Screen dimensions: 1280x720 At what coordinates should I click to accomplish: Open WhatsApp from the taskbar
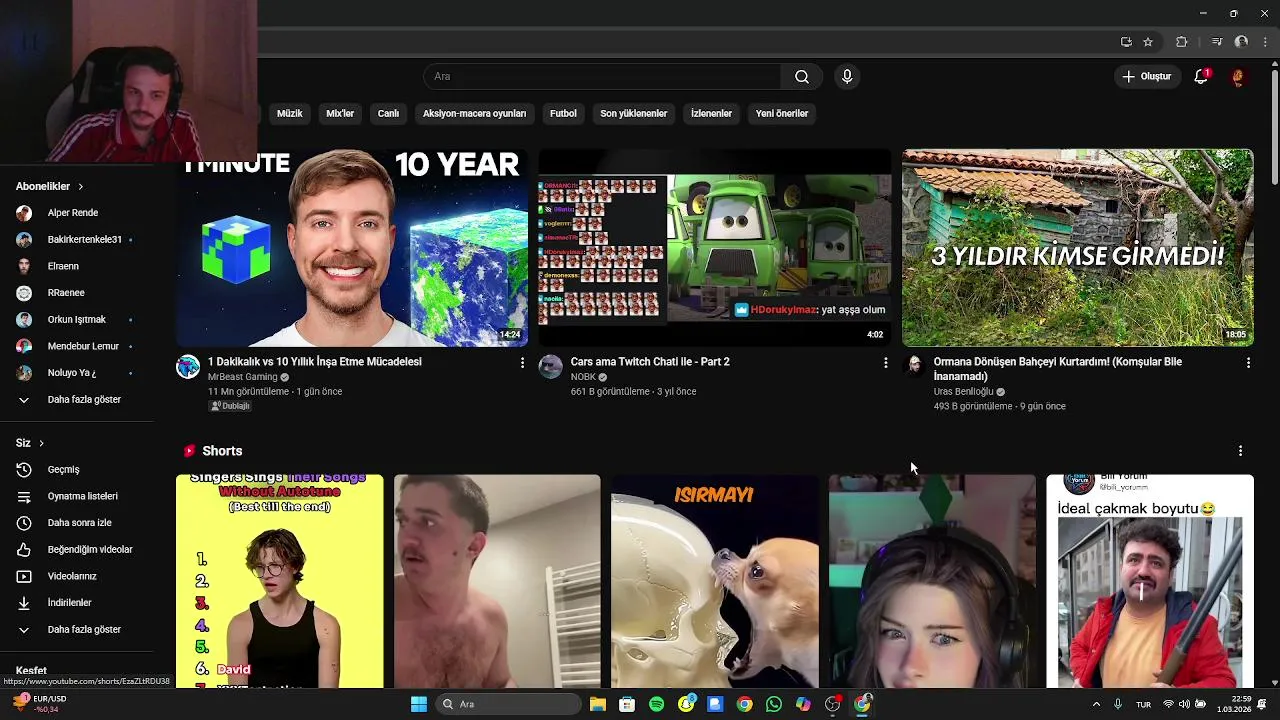(x=774, y=704)
